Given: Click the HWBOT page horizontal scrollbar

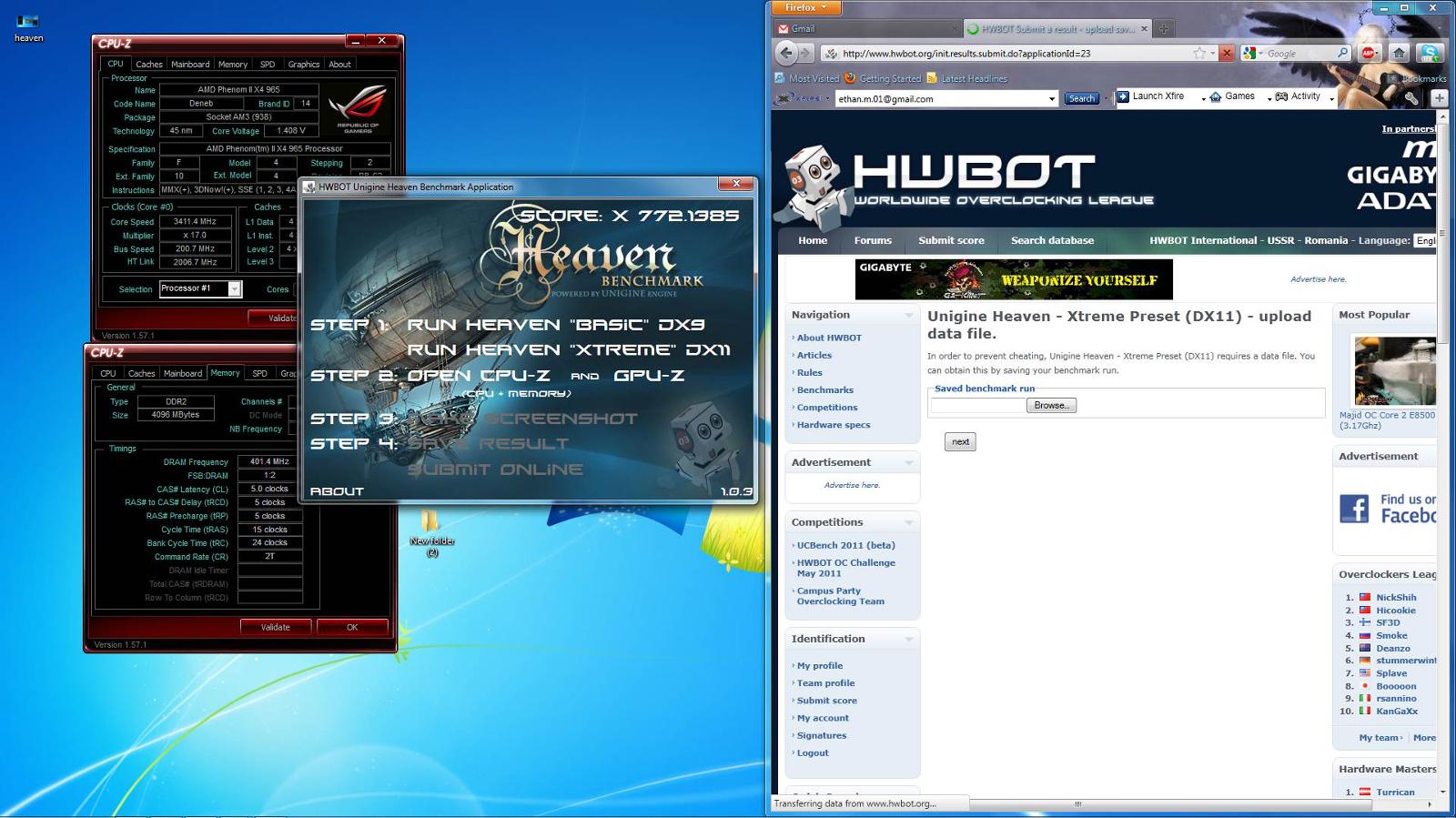Looking at the screenshot, I should 1077,804.
